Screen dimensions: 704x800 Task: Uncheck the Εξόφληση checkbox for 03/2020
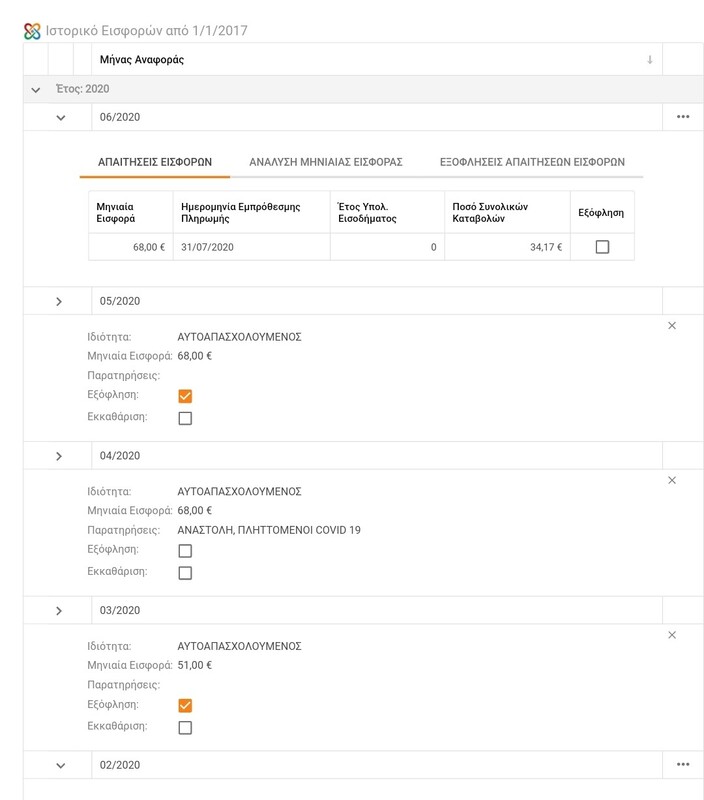(185, 706)
